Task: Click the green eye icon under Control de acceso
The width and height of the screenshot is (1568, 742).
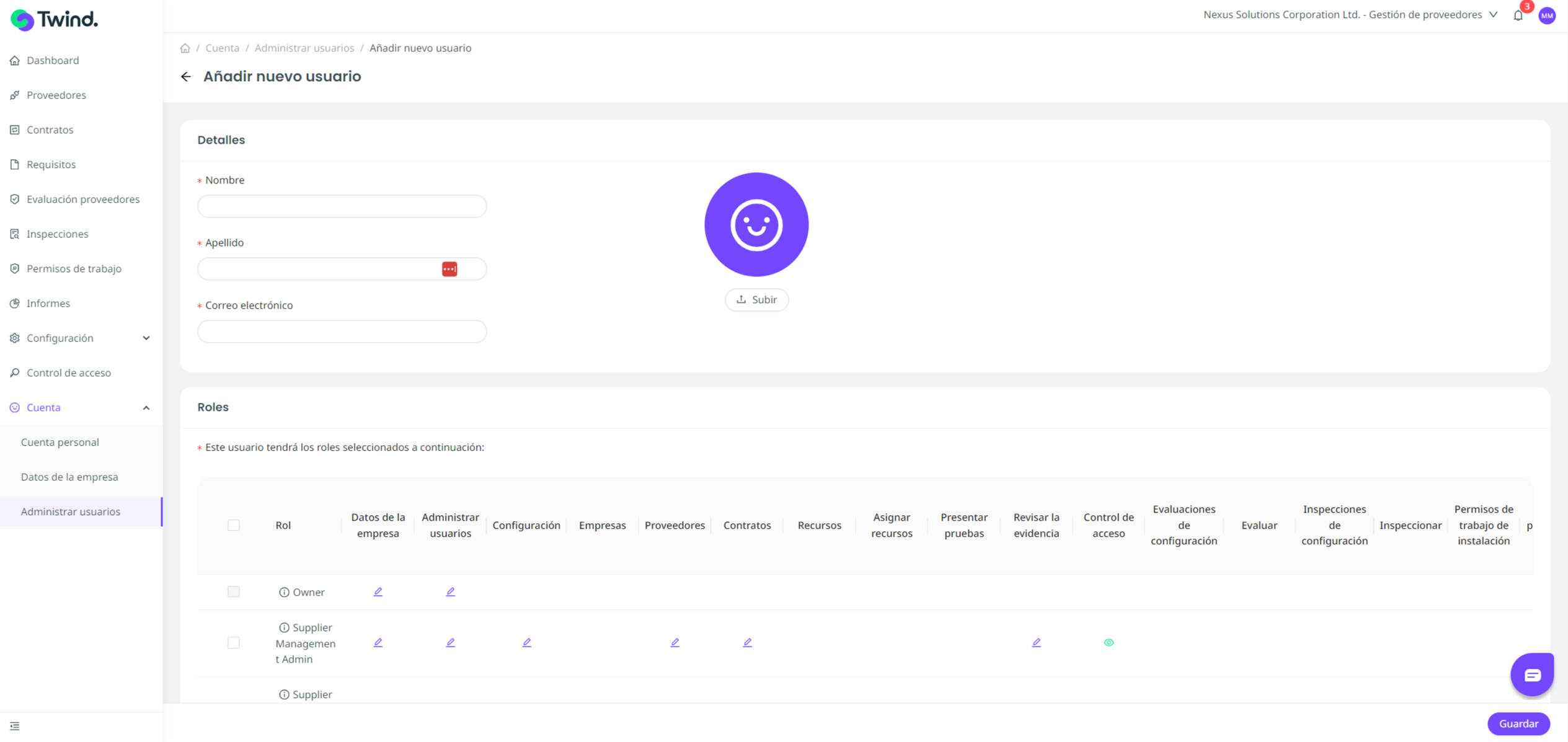Action: (1109, 643)
